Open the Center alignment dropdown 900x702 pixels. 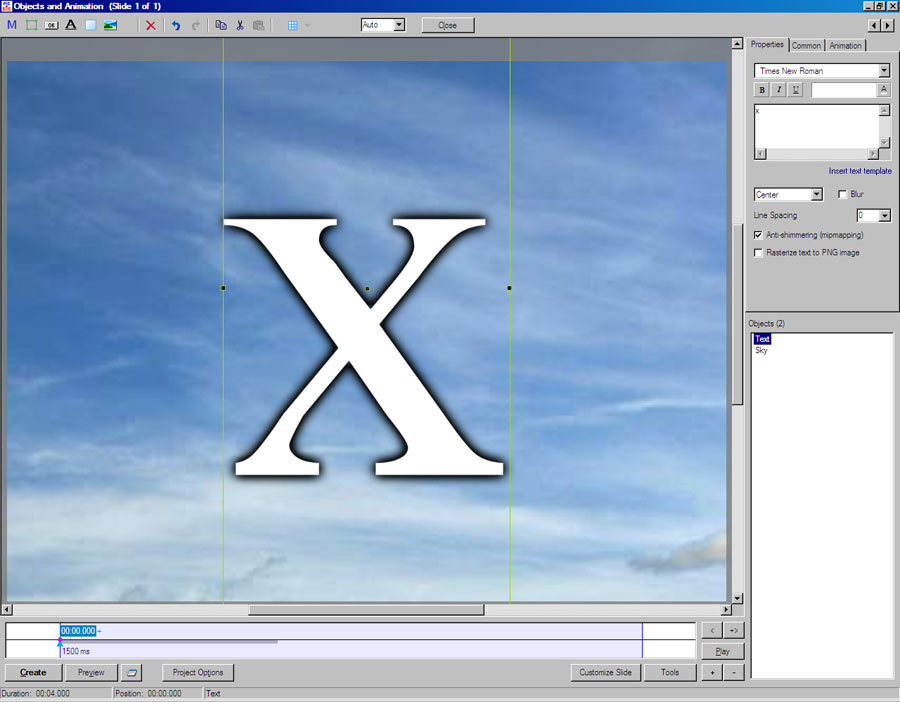pyautogui.click(x=817, y=195)
